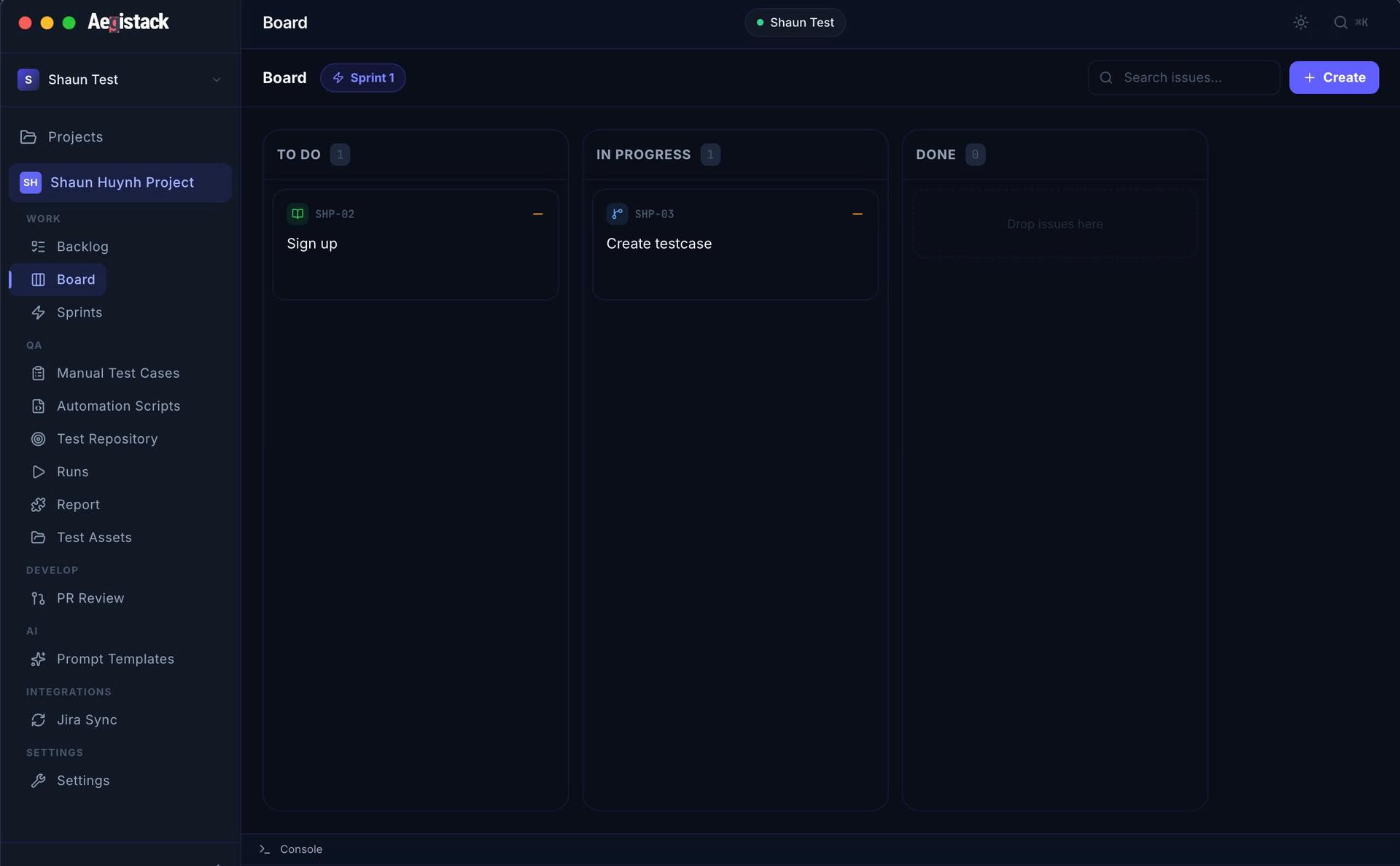Click the Projects folder icon
Viewport: 1400px width, 866px height.
(x=28, y=137)
